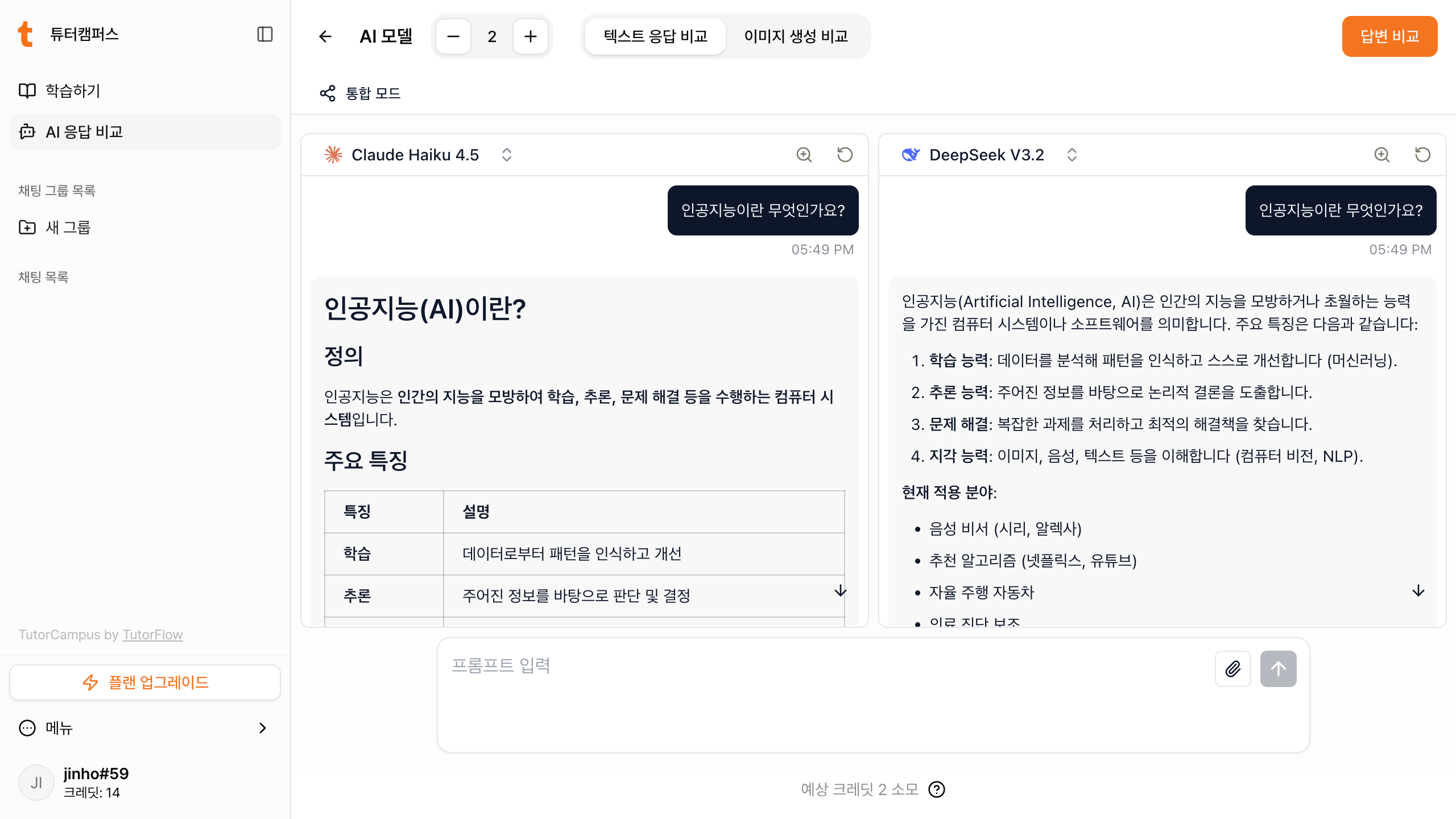Open the jinho#59 profile name
The height and width of the screenshot is (819, 1456).
click(x=96, y=773)
